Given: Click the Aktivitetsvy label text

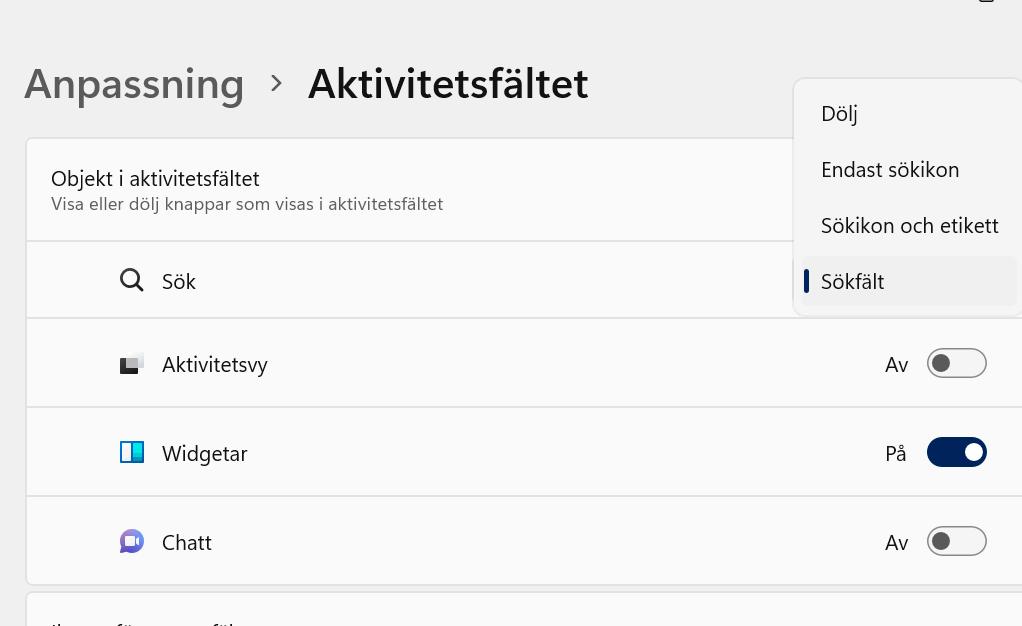Looking at the screenshot, I should pos(214,365).
